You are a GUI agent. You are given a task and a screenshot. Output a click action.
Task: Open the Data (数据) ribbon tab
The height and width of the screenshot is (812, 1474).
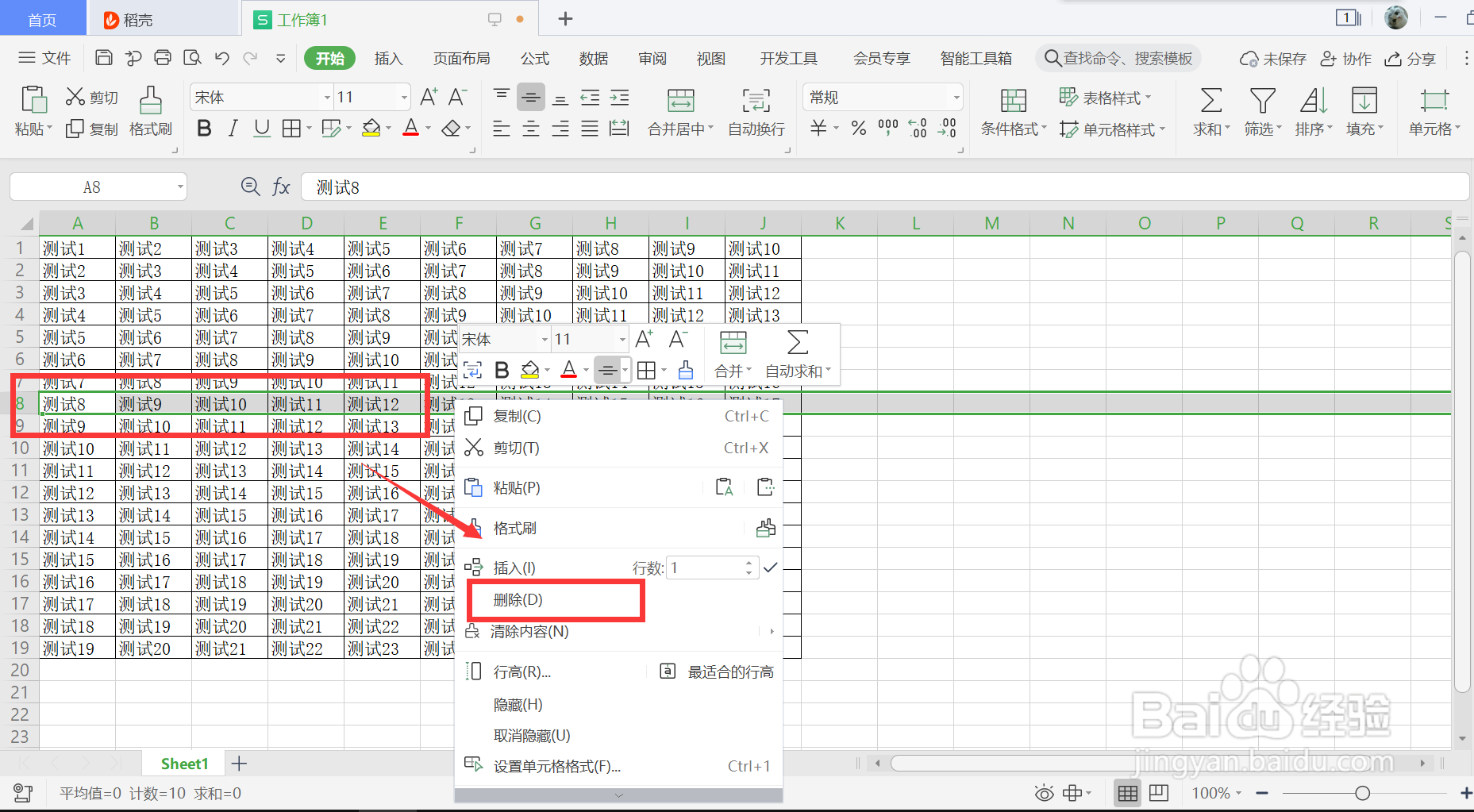(594, 58)
